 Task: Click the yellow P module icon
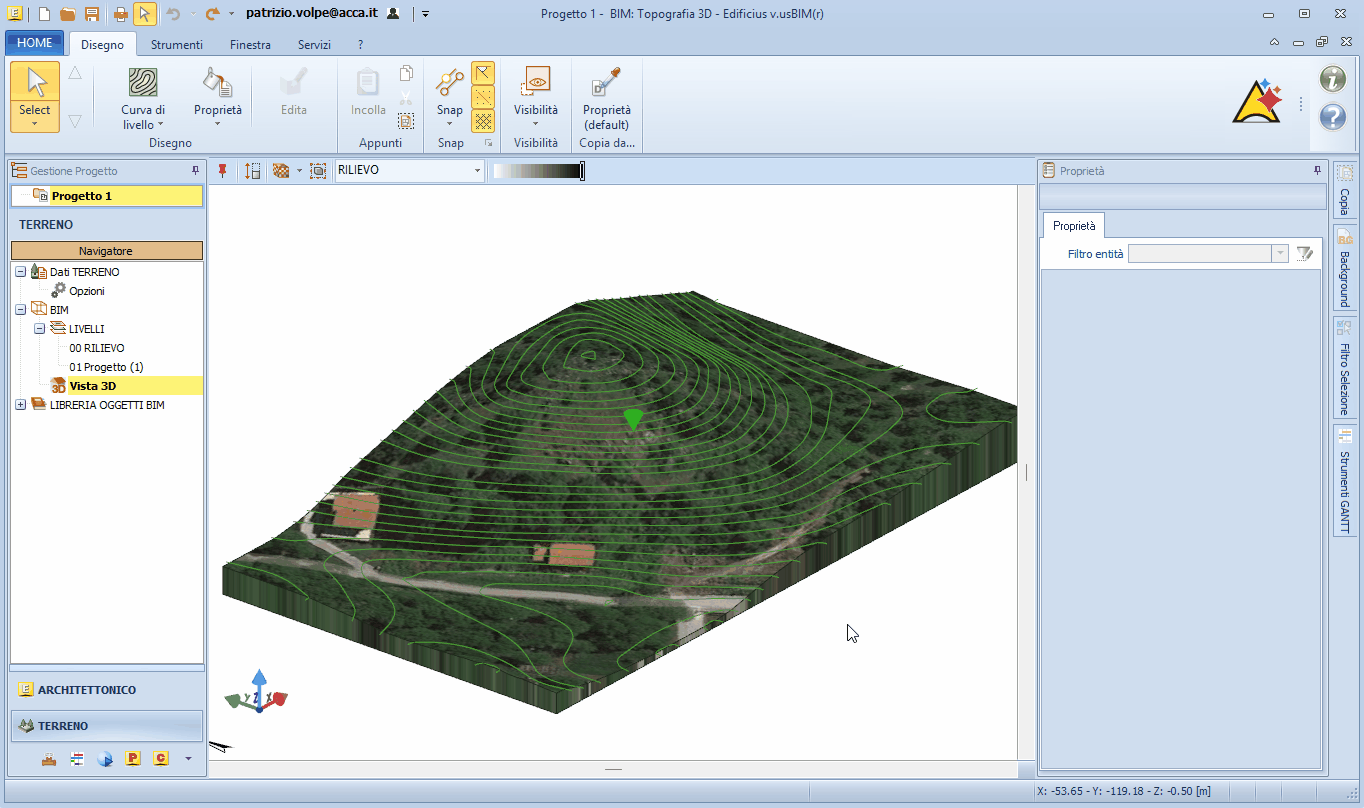click(133, 759)
